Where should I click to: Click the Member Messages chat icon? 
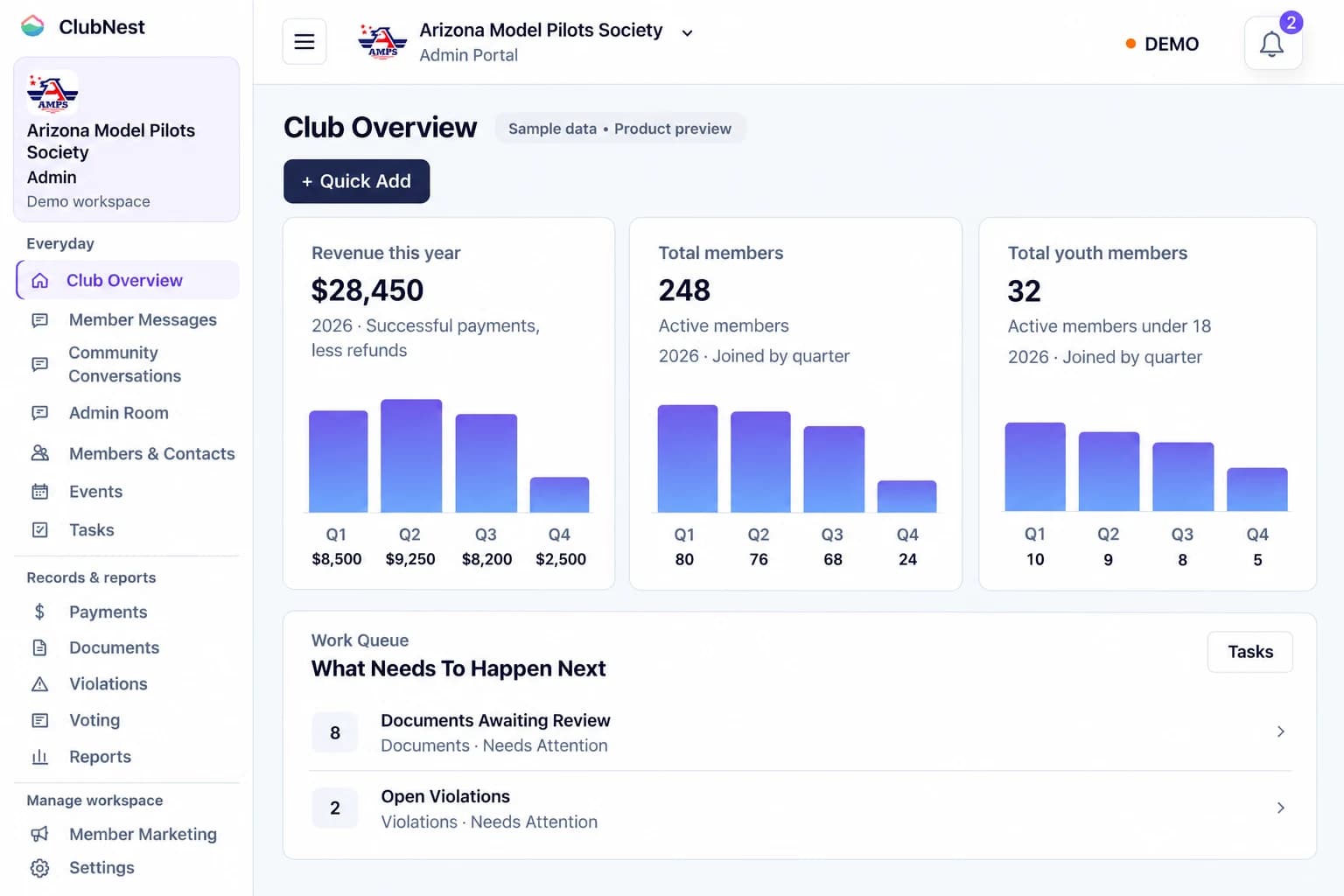pyautogui.click(x=40, y=320)
